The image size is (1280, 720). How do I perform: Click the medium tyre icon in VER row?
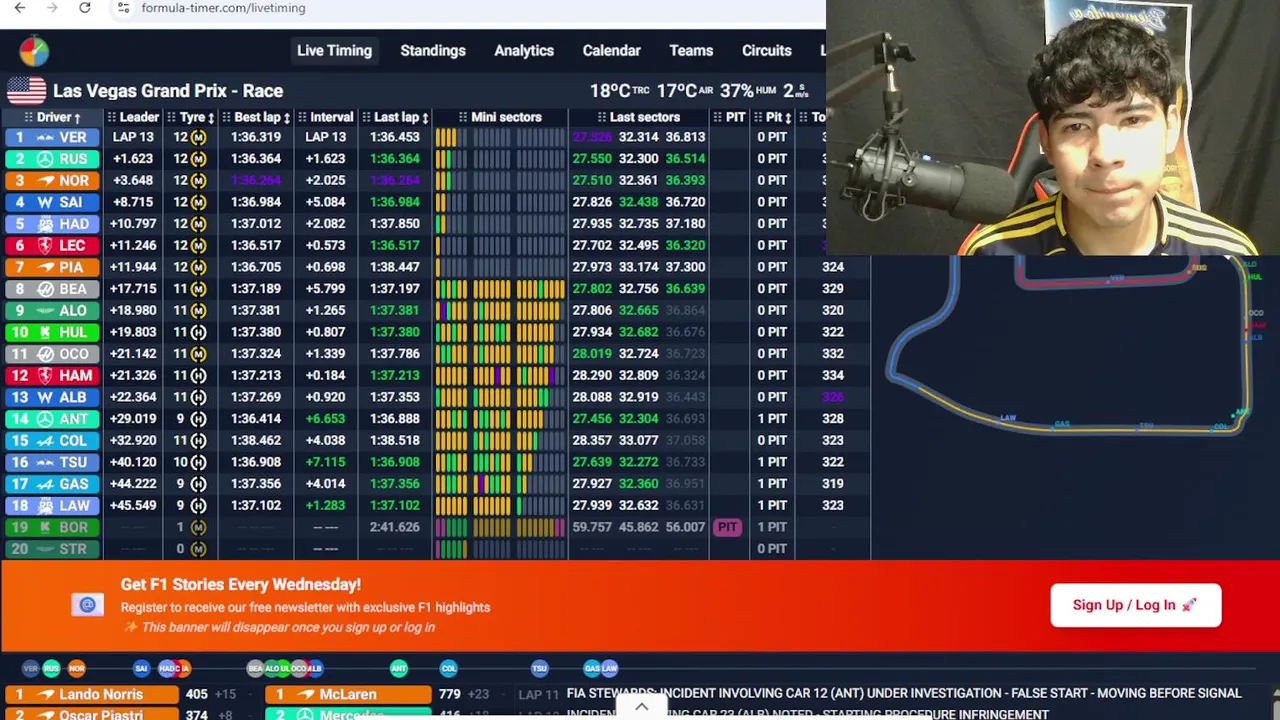click(198, 137)
